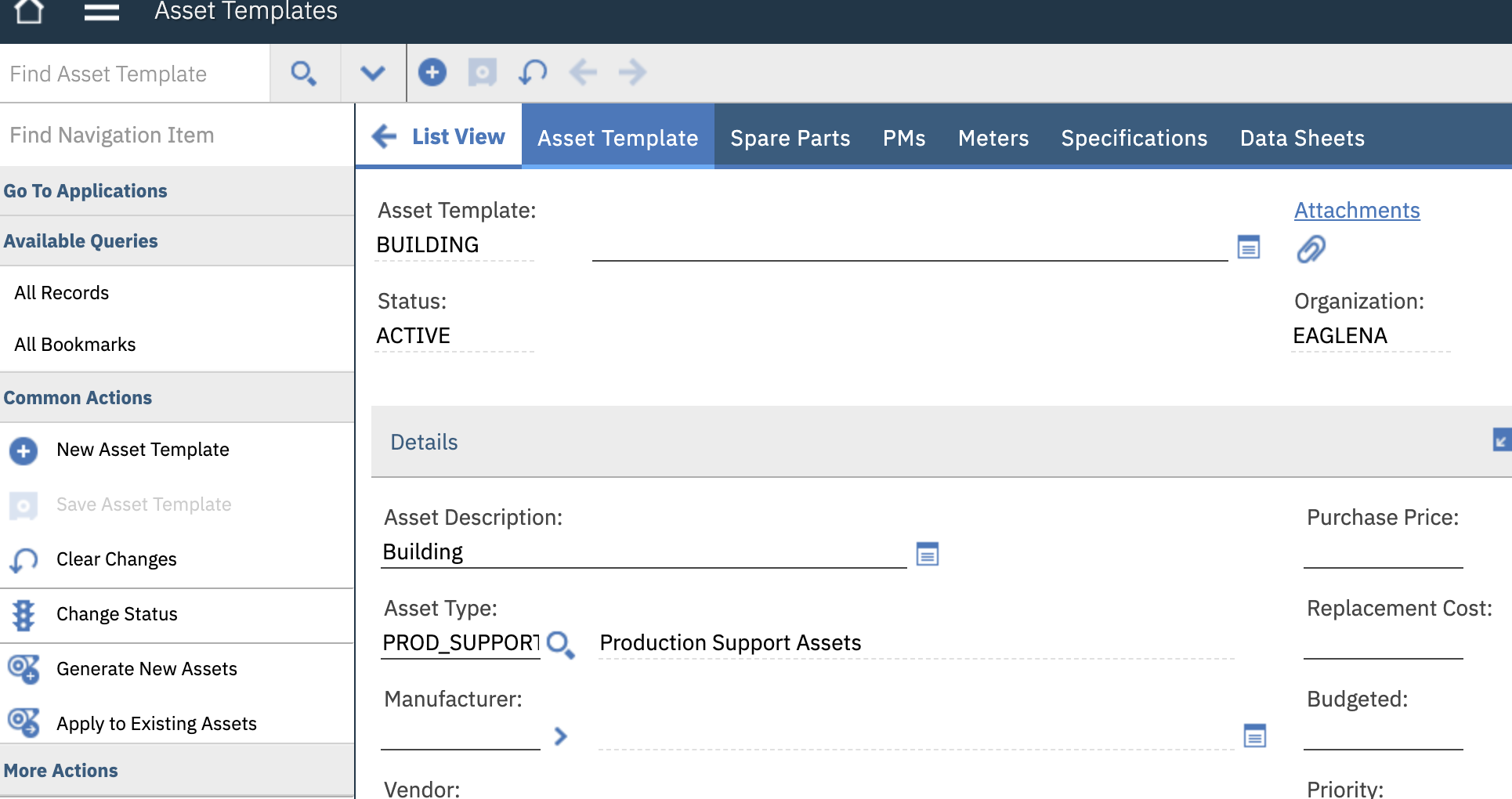
Task: Open Asset Description long description icon
Action: click(928, 555)
